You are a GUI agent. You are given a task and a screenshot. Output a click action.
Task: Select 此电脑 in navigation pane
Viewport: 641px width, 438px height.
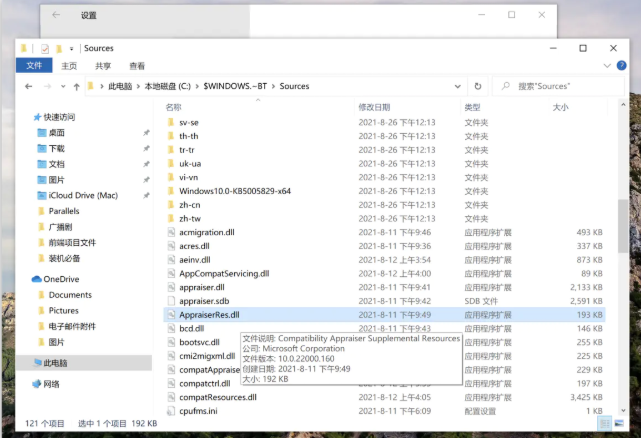55,363
